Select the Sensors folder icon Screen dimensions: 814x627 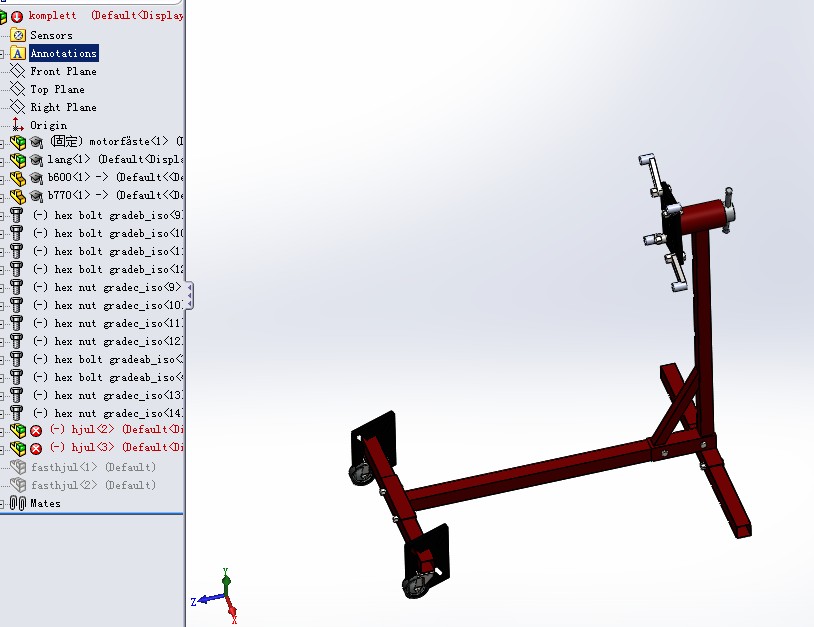pyautogui.click(x=18, y=35)
